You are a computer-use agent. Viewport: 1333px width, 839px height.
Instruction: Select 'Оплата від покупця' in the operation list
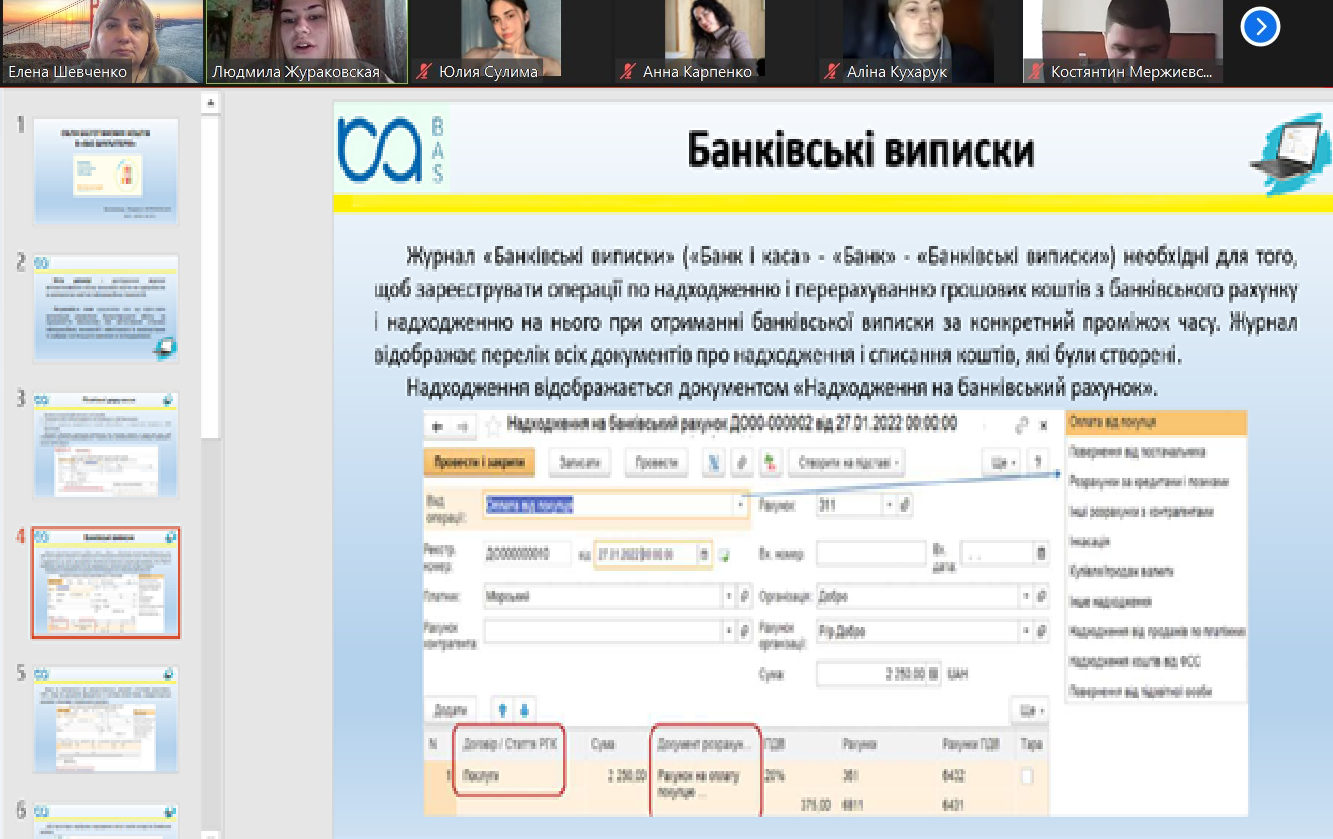click(1113, 422)
